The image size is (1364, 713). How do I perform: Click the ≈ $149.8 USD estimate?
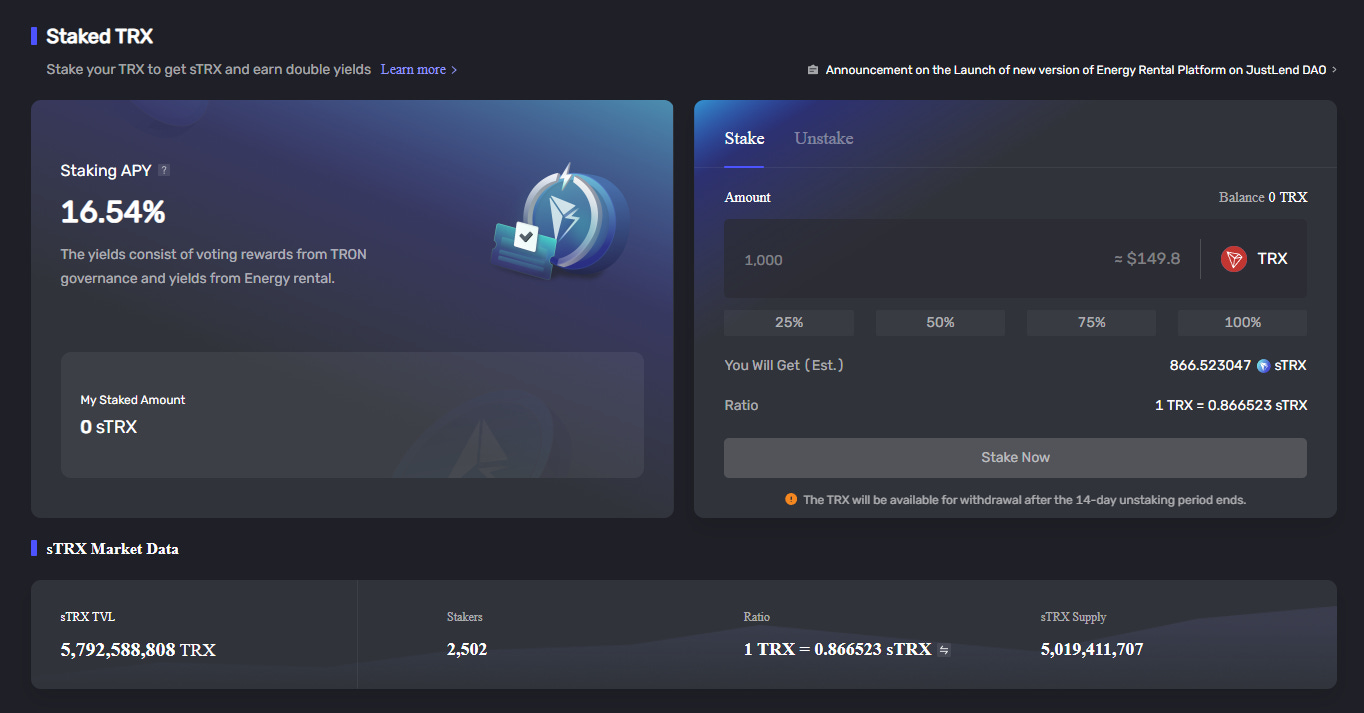1147,259
